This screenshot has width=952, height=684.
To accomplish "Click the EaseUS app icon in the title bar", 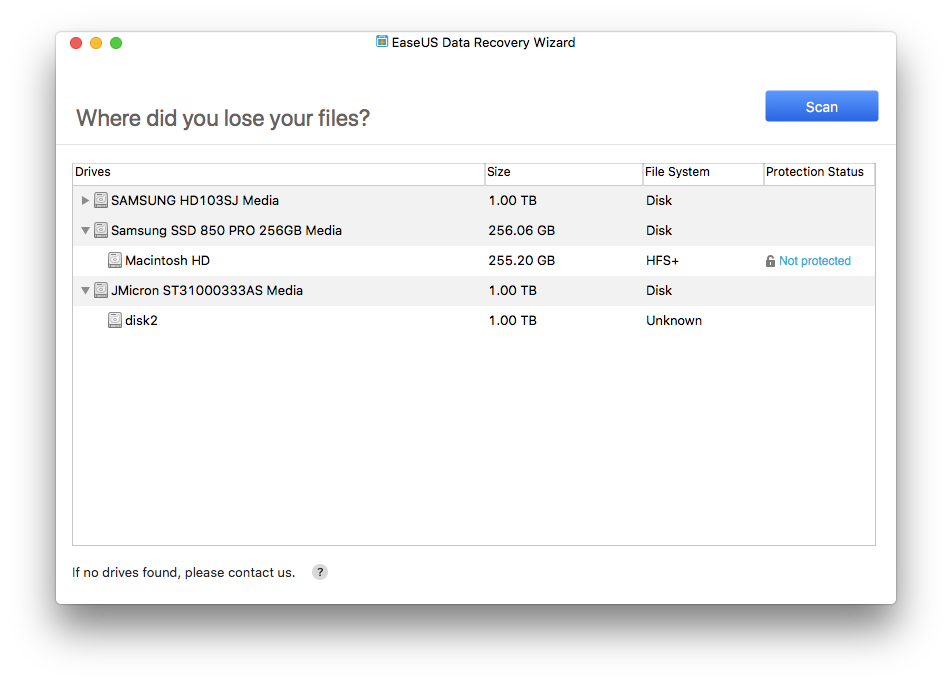I will pos(382,42).
